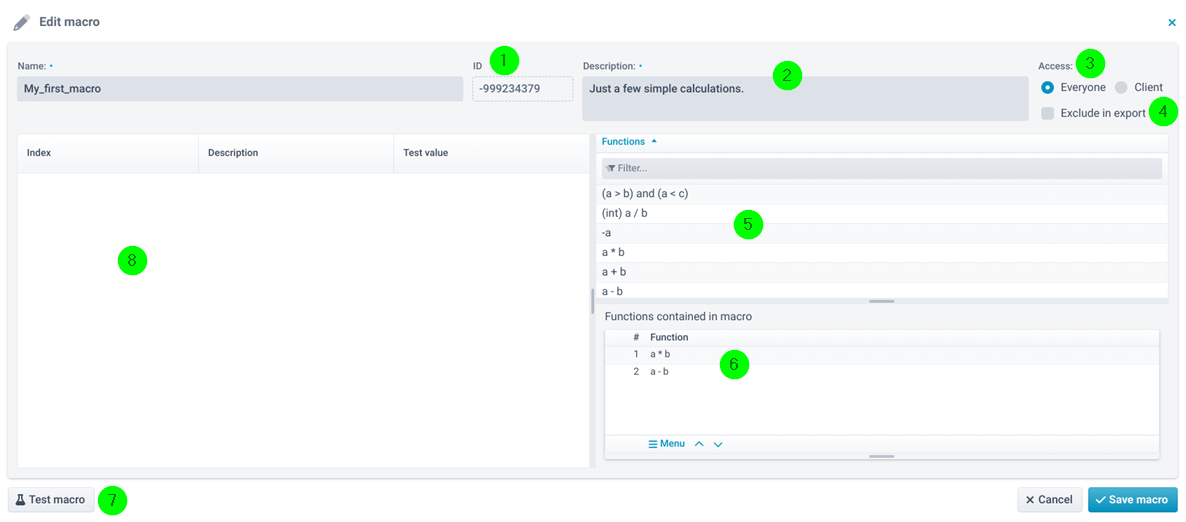Viewport: 1186px width, 522px height.
Task: Click the ID field -999234379
Action: tap(523, 89)
